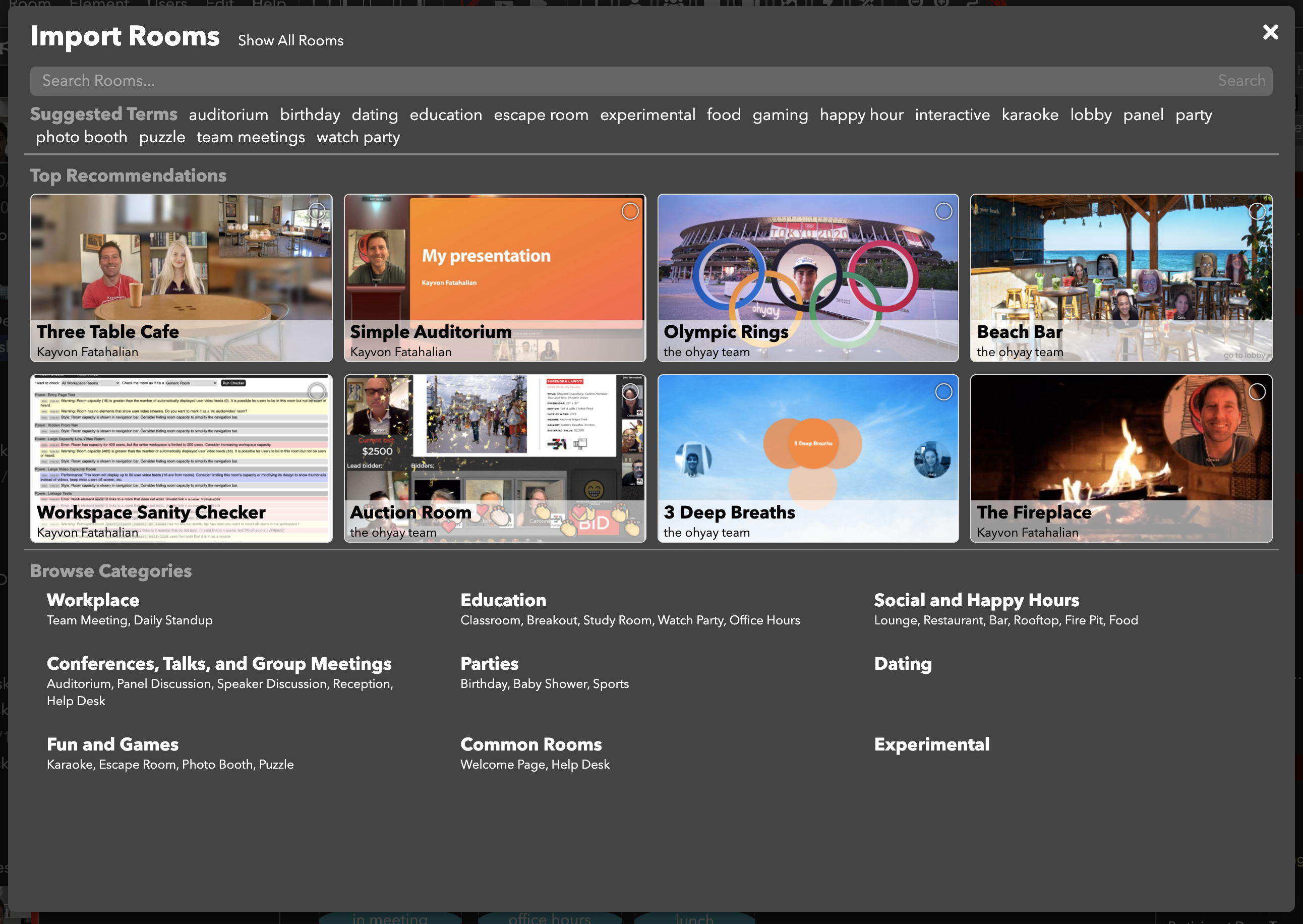1303x924 pixels.
Task: Click Show All Rooms link
Action: (290, 41)
